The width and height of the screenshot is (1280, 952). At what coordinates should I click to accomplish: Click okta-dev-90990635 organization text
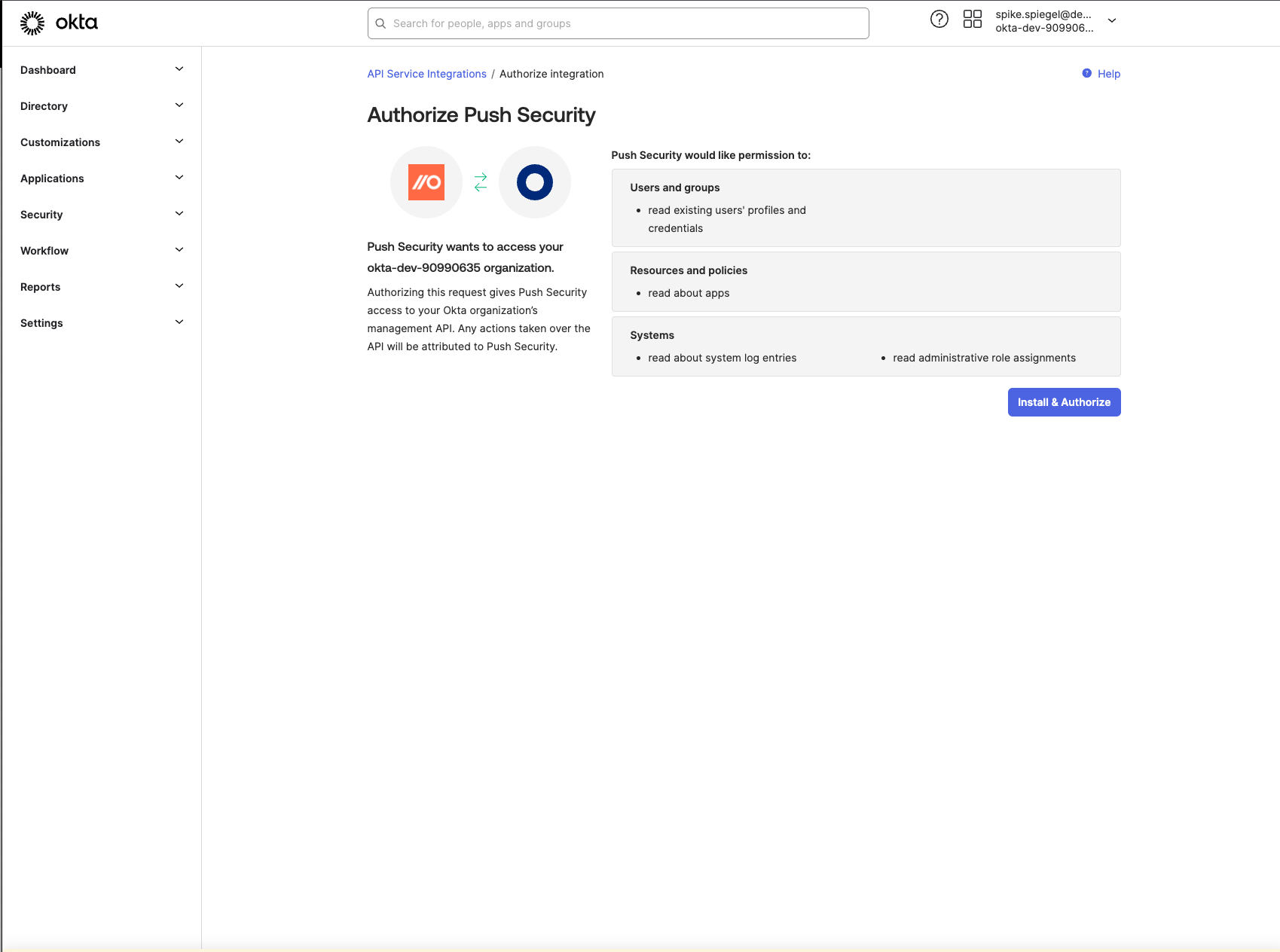click(460, 267)
